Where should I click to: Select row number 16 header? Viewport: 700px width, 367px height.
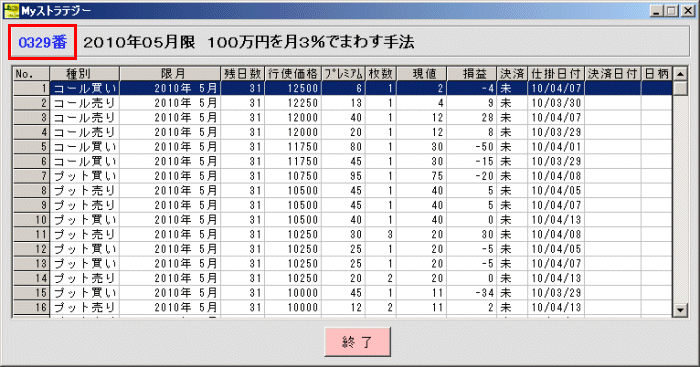coord(31,307)
